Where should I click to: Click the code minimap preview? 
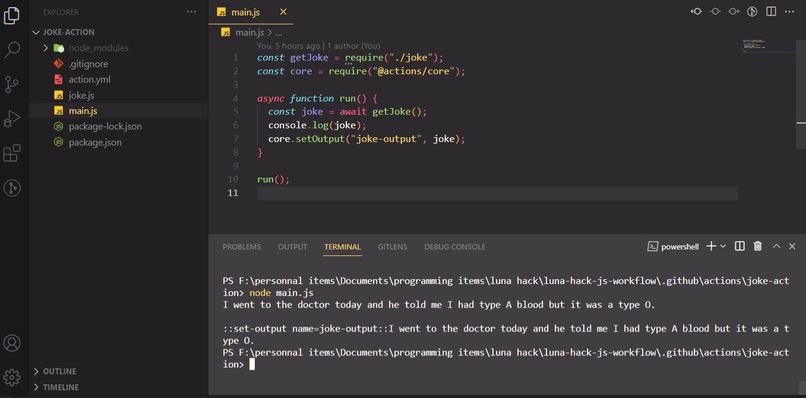(754, 45)
